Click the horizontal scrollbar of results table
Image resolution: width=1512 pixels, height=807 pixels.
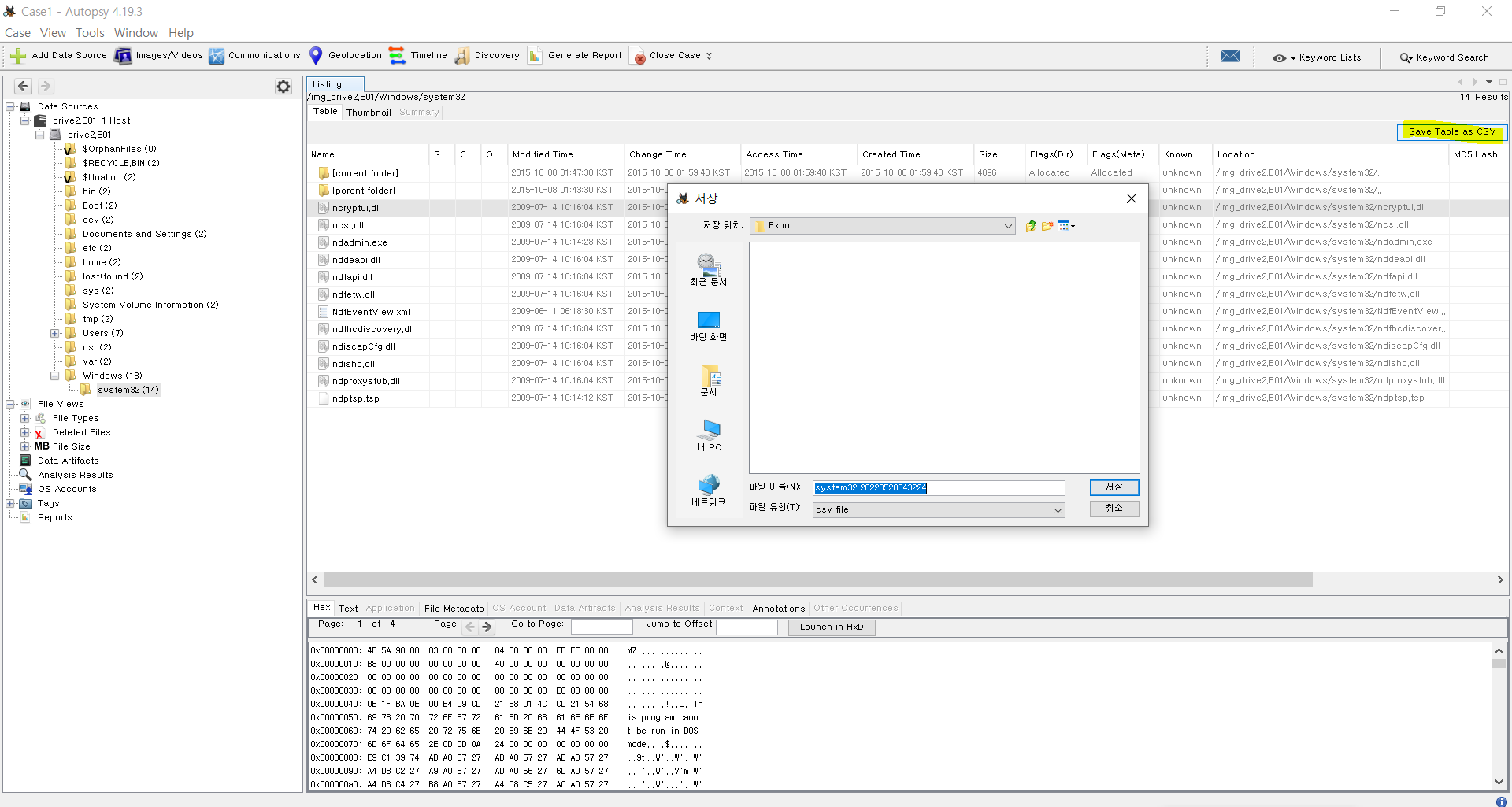tap(817, 580)
